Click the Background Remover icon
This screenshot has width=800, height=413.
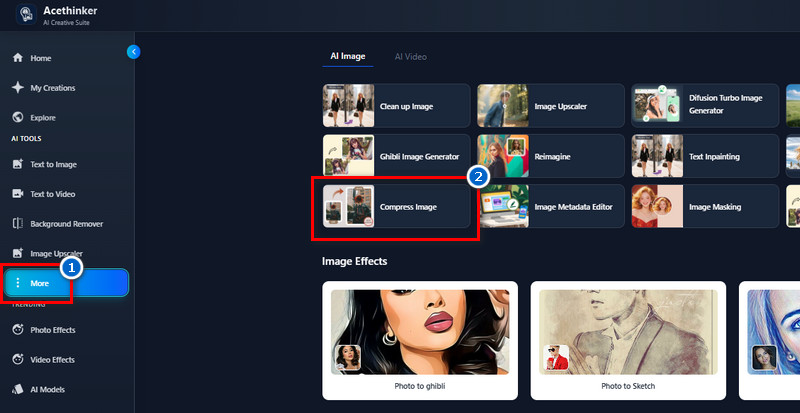[18, 224]
